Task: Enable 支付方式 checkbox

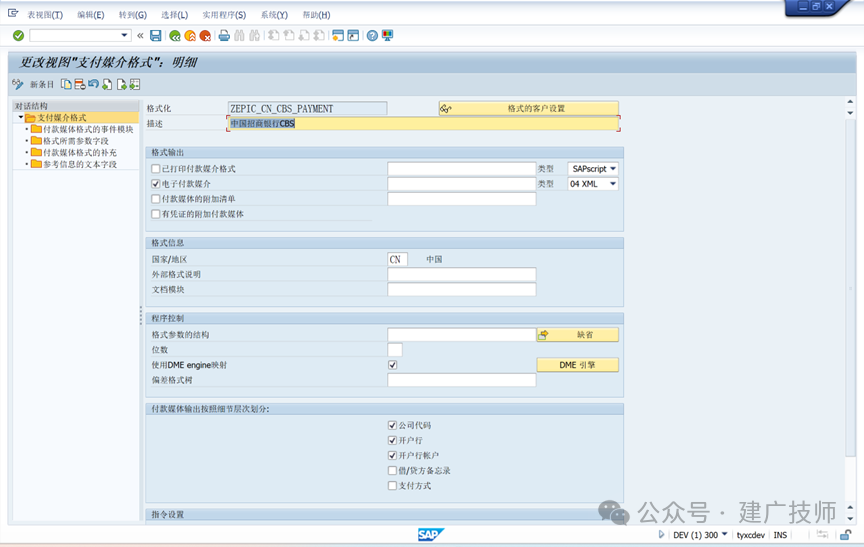Action: point(392,485)
